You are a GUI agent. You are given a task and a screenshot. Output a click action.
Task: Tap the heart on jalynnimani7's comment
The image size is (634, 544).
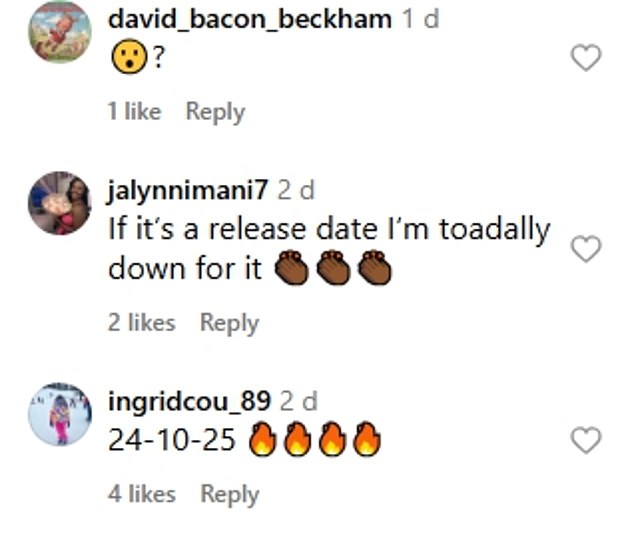[585, 249]
